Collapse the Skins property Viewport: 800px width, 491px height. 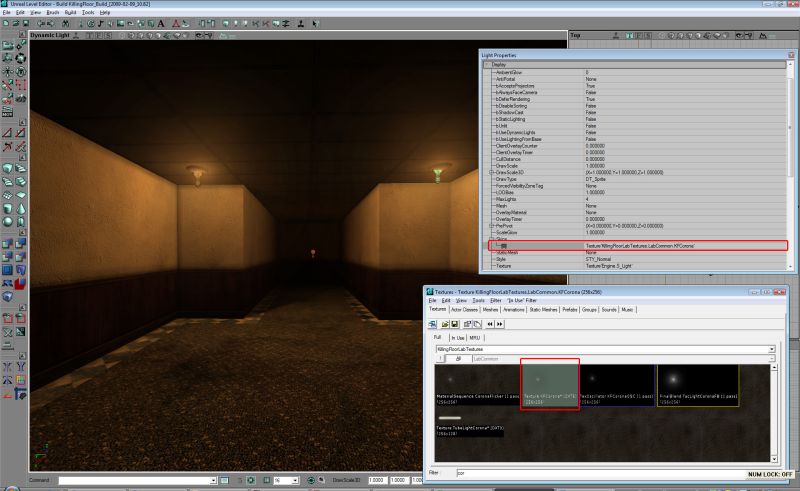click(x=492, y=239)
